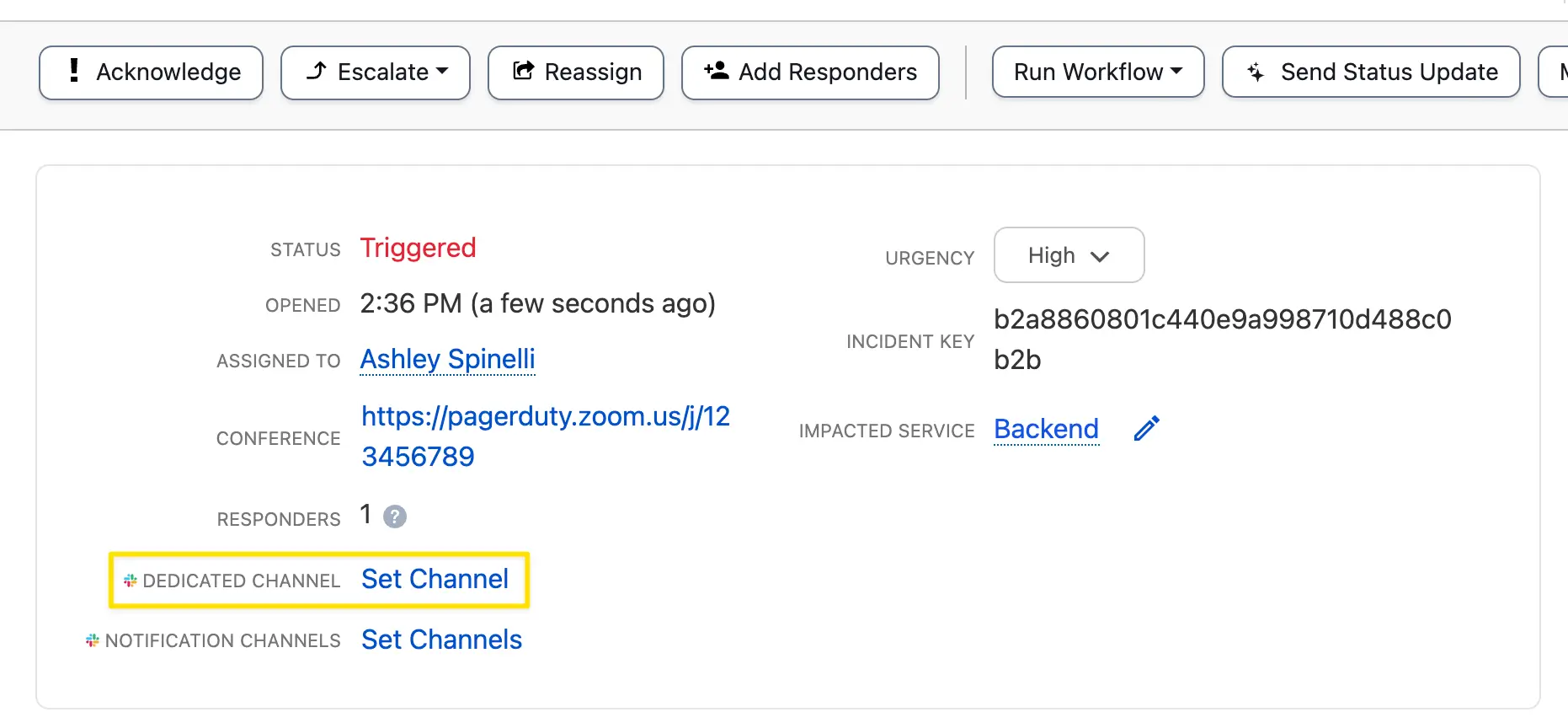Click the CONFERENCE label
The height and width of the screenshot is (728, 1568).
pyautogui.click(x=279, y=438)
